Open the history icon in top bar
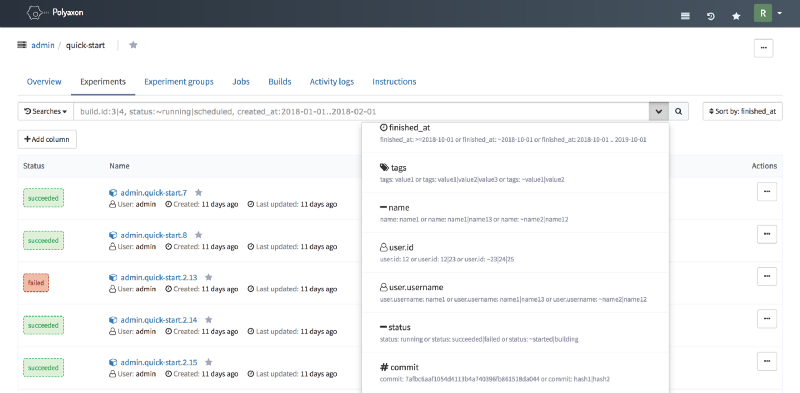This screenshot has height=393, width=800. [711, 16]
